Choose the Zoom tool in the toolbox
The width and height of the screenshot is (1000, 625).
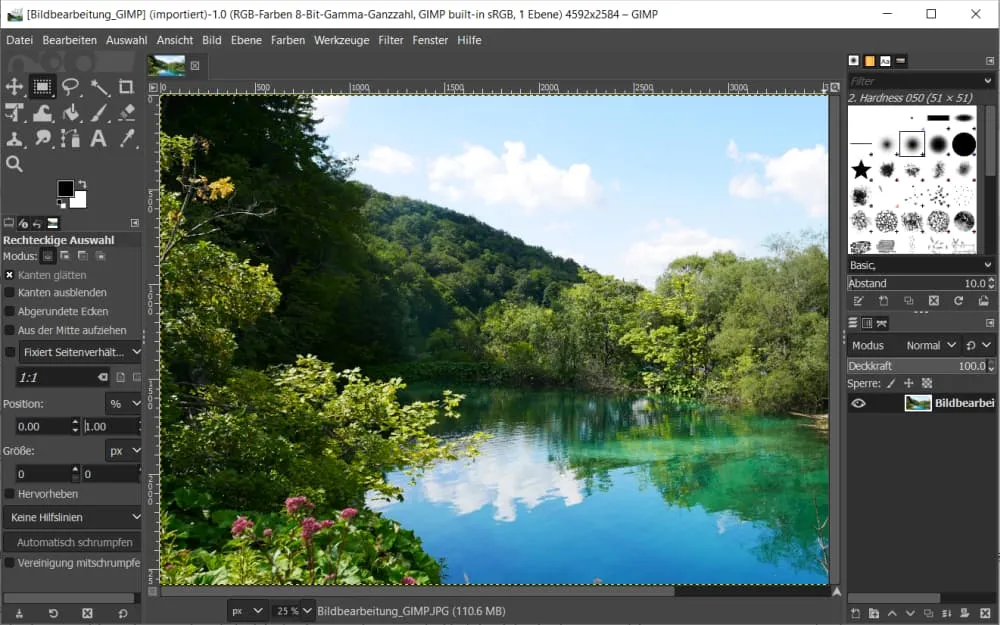tap(15, 162)
